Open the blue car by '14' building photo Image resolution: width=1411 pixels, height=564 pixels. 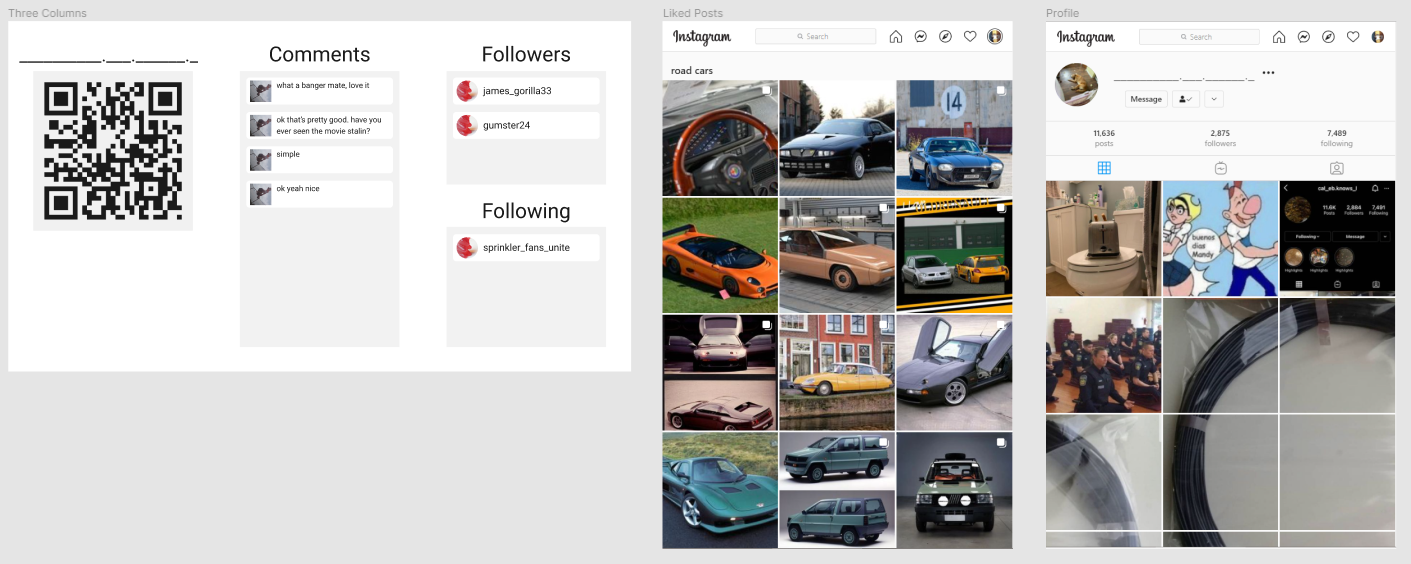pyautogui.click(x=954, y=138)
